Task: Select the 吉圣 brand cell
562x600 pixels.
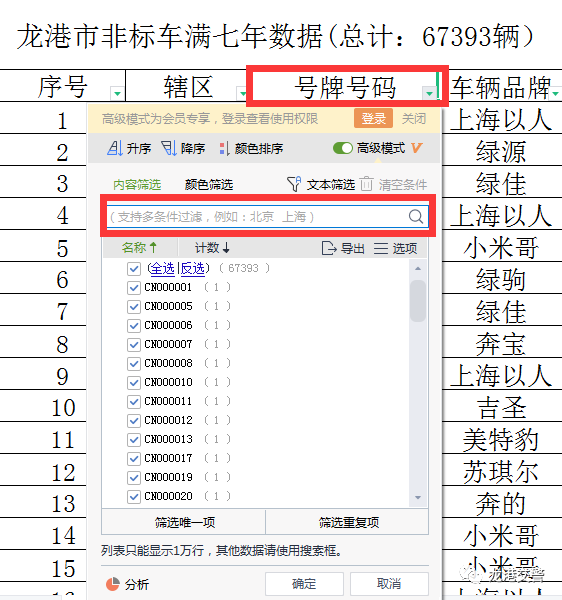Action: pyautogui.click(x=501, y=408)
